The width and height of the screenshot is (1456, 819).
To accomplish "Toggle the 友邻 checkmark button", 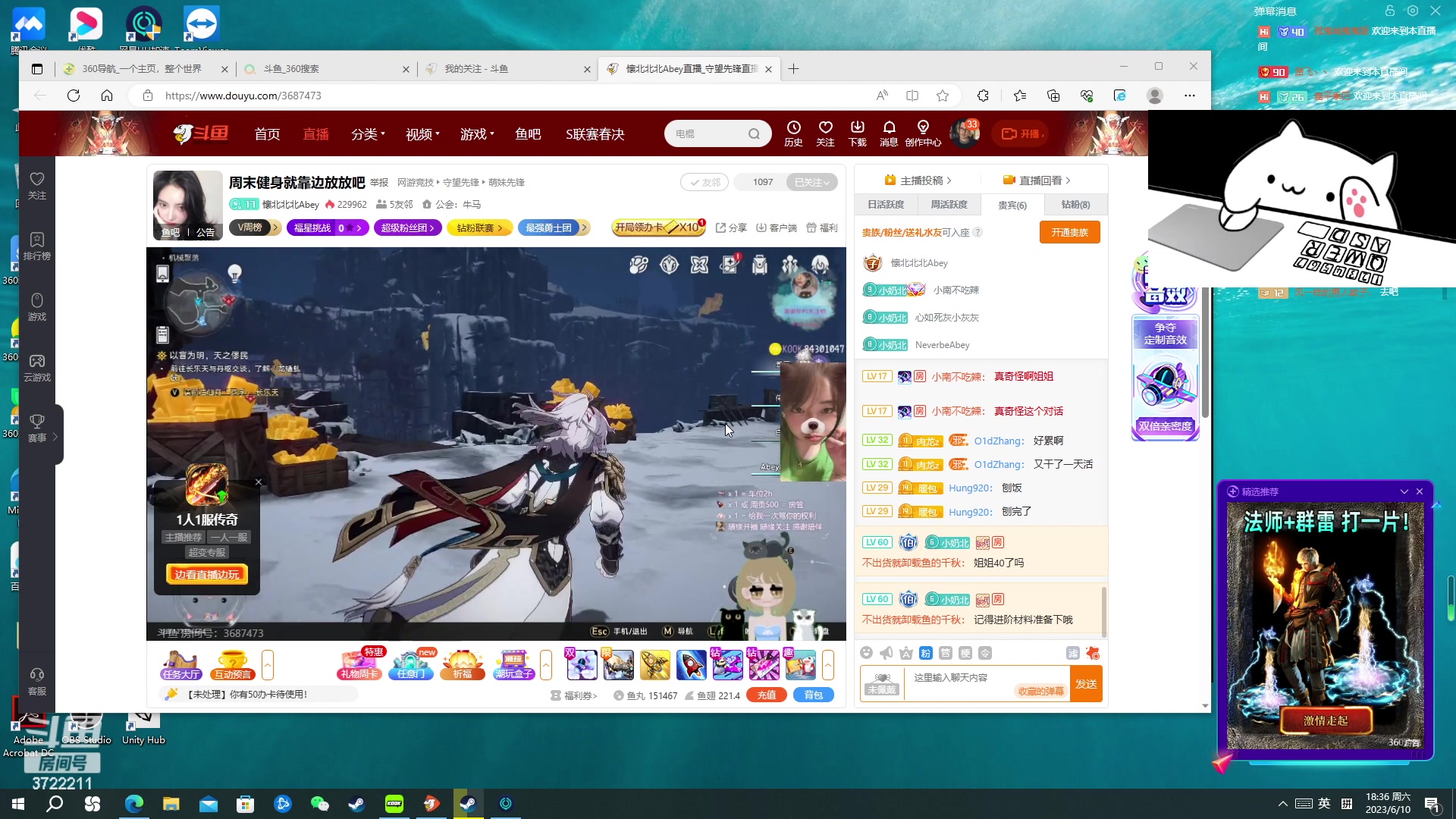I will [x=704, y=182].
